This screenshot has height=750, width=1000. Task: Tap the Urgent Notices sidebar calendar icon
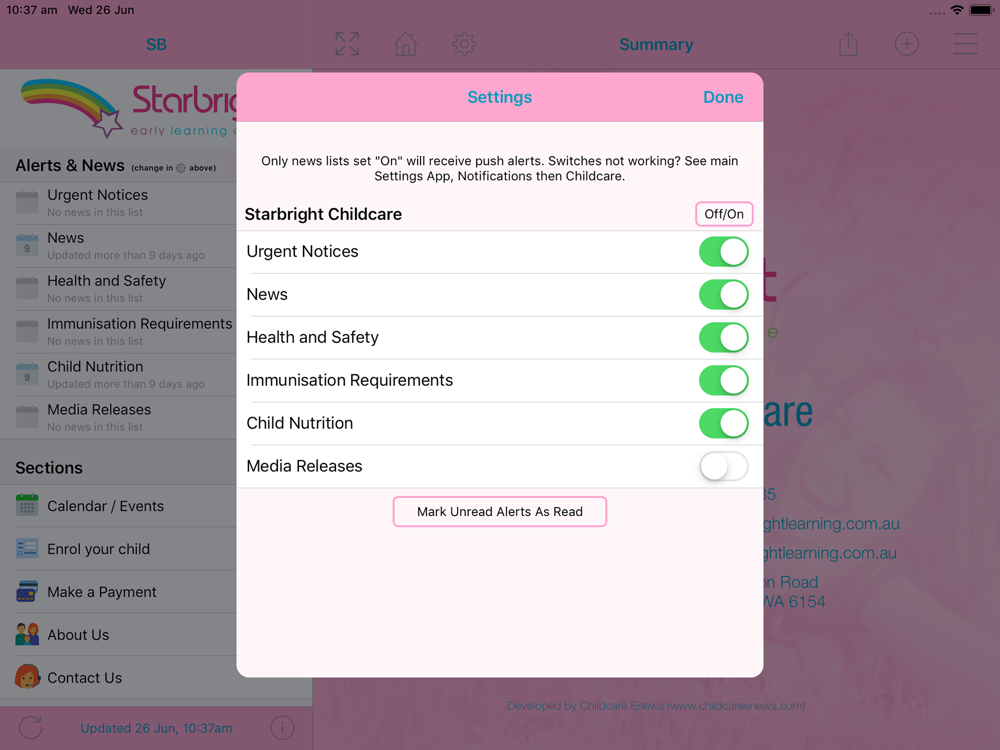click(27, 202)
